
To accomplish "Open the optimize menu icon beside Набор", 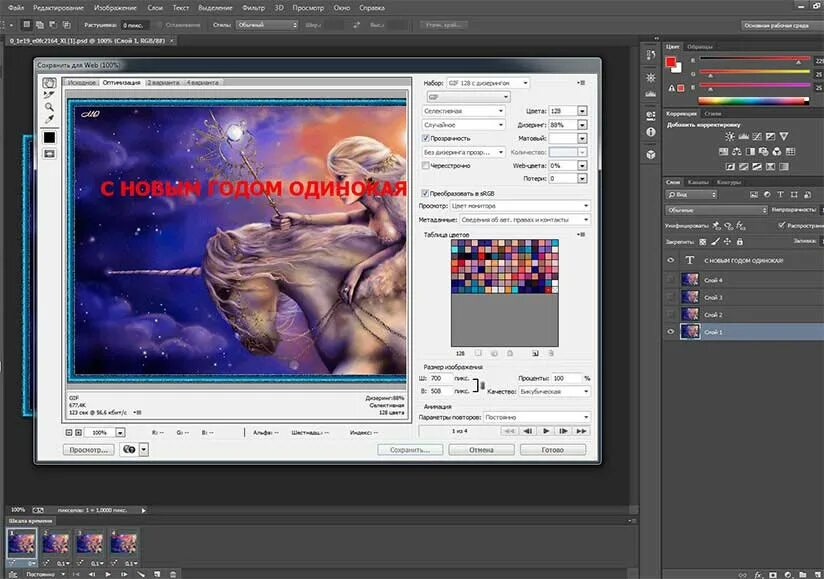I will pyautogui.click(x=581, y=83).
